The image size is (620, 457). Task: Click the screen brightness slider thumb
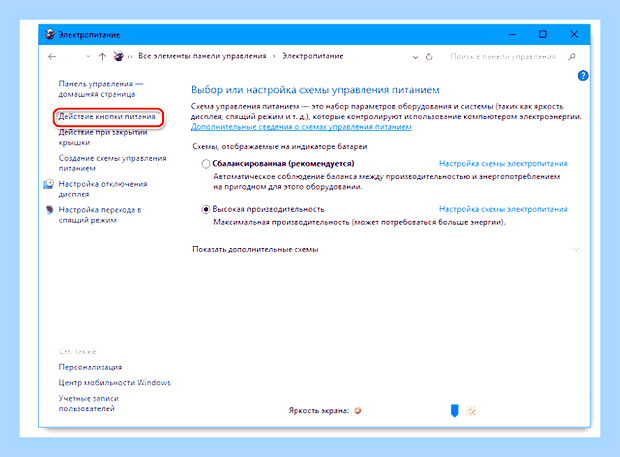coord(455,410)
